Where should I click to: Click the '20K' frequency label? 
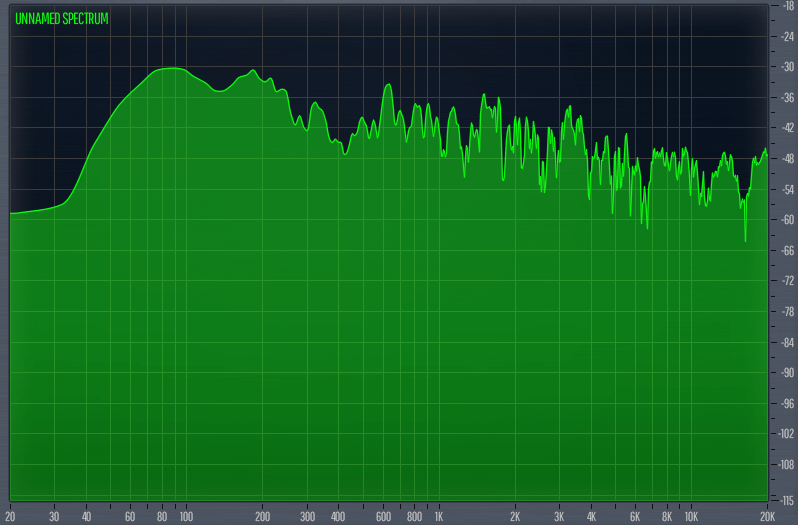tap(767, 517)
